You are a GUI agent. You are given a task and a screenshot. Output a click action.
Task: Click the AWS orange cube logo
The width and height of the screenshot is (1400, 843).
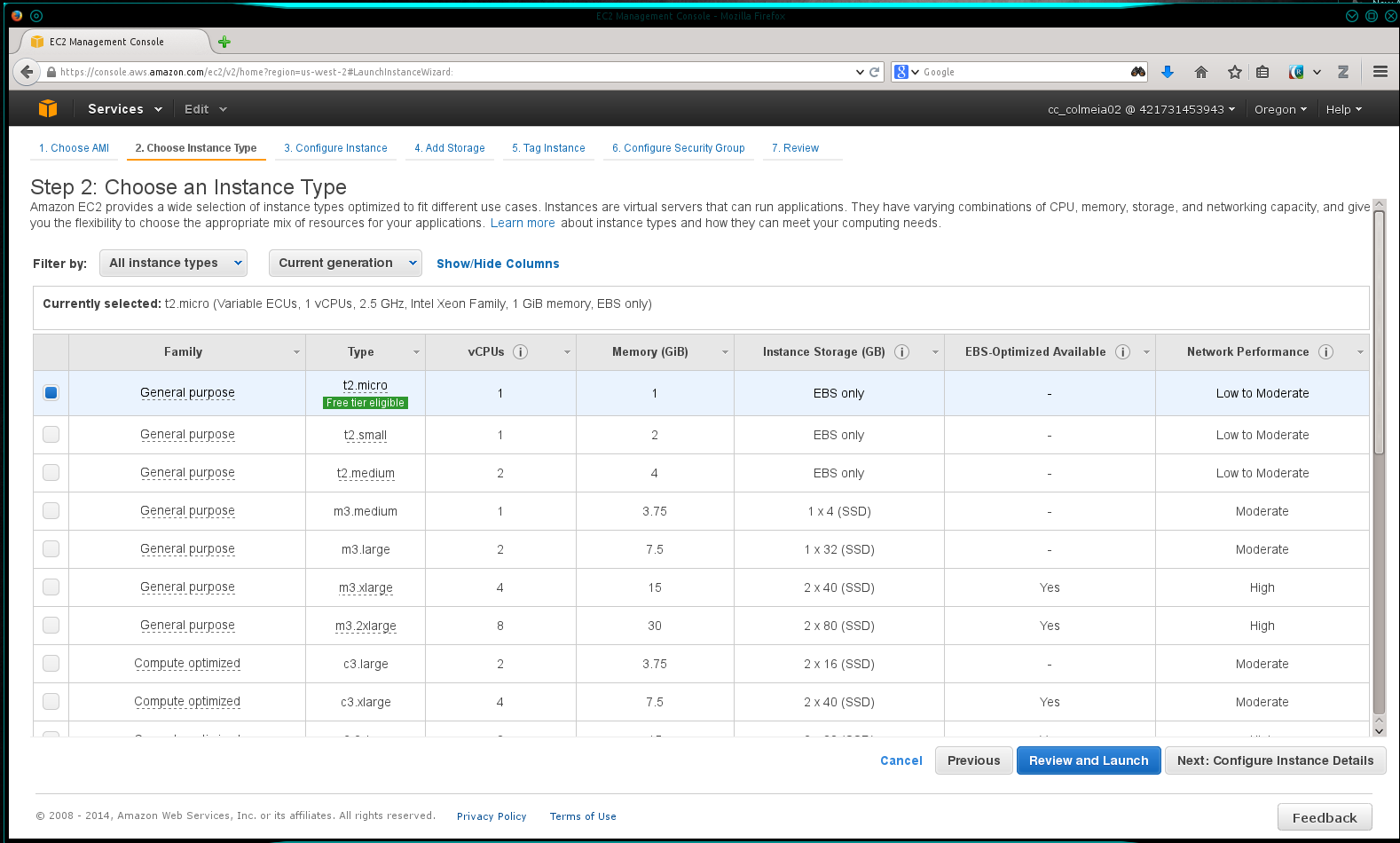[x=48, y=108]
